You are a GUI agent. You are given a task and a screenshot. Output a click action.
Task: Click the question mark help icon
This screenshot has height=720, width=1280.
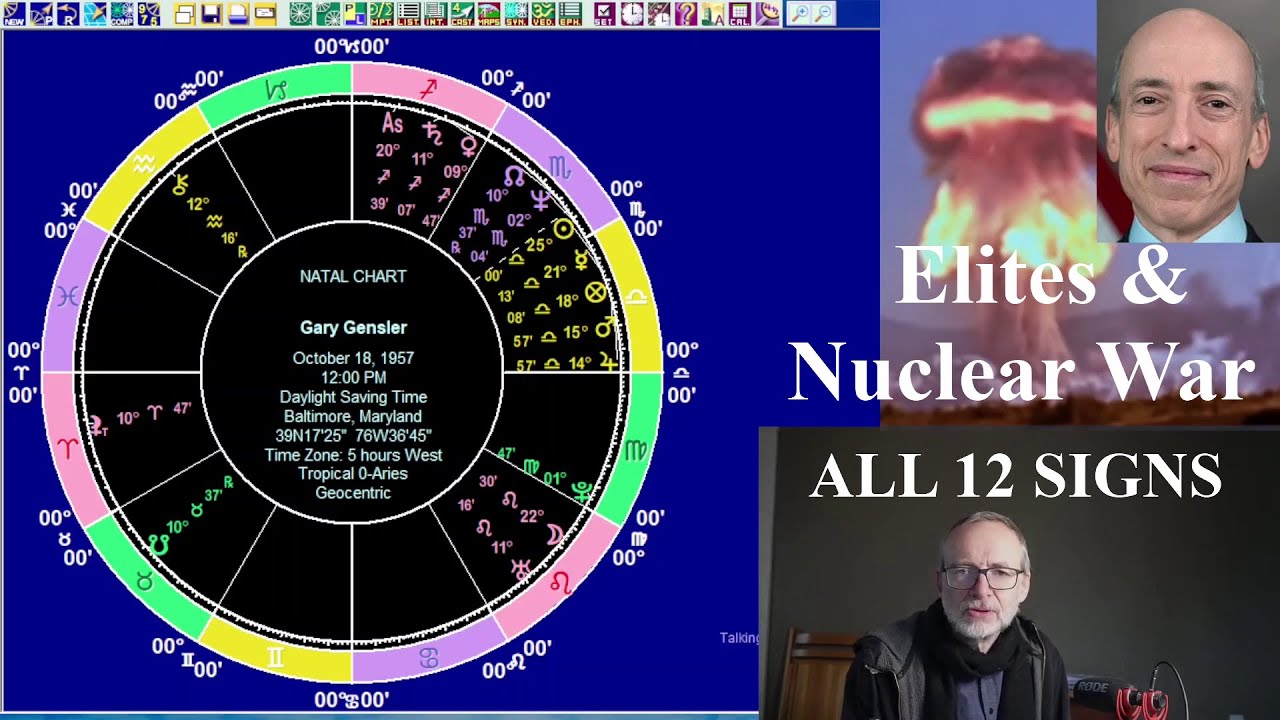click(686, 14)
